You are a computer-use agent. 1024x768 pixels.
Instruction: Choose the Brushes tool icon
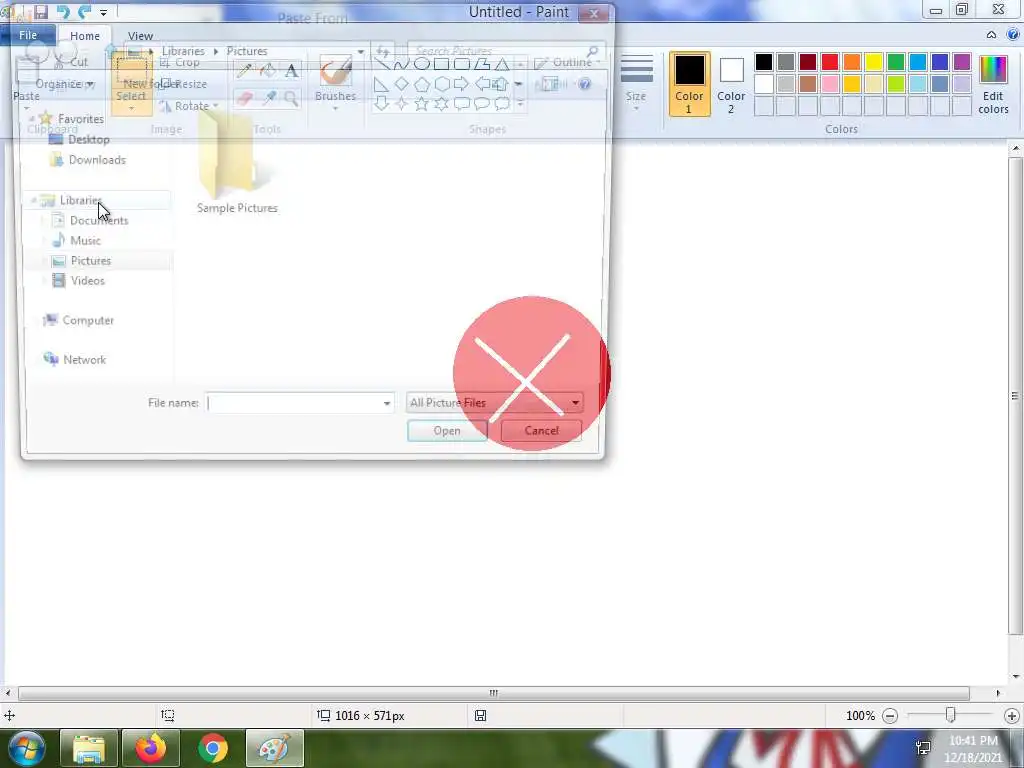pos(336,71)
